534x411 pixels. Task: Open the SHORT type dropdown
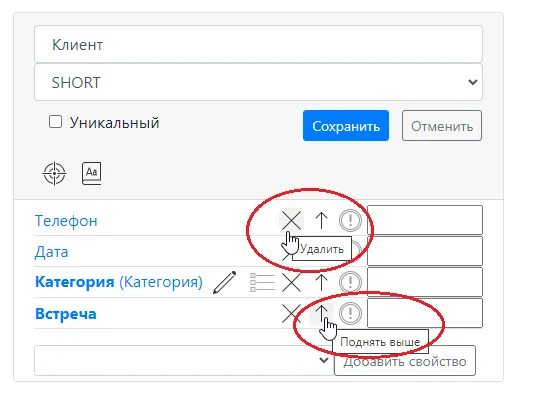(258, 82)
